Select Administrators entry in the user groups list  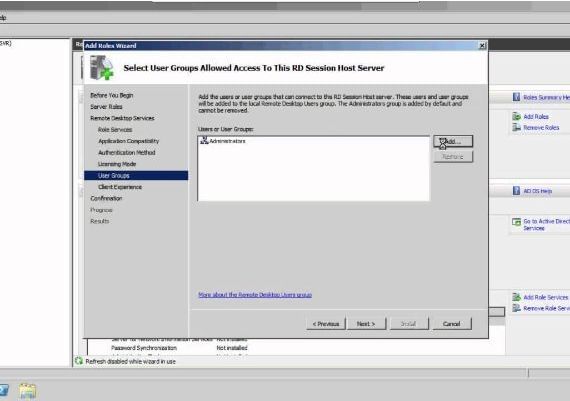pos(227,141)
